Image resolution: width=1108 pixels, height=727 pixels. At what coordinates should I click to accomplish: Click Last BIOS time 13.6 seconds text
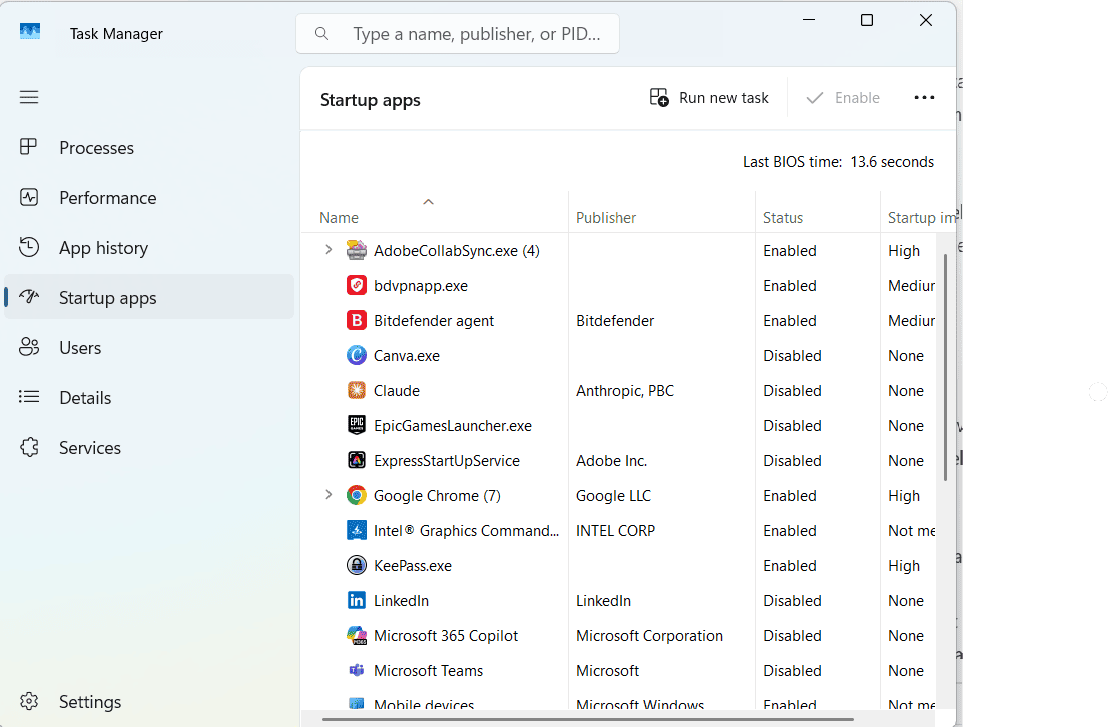[838, 162]
